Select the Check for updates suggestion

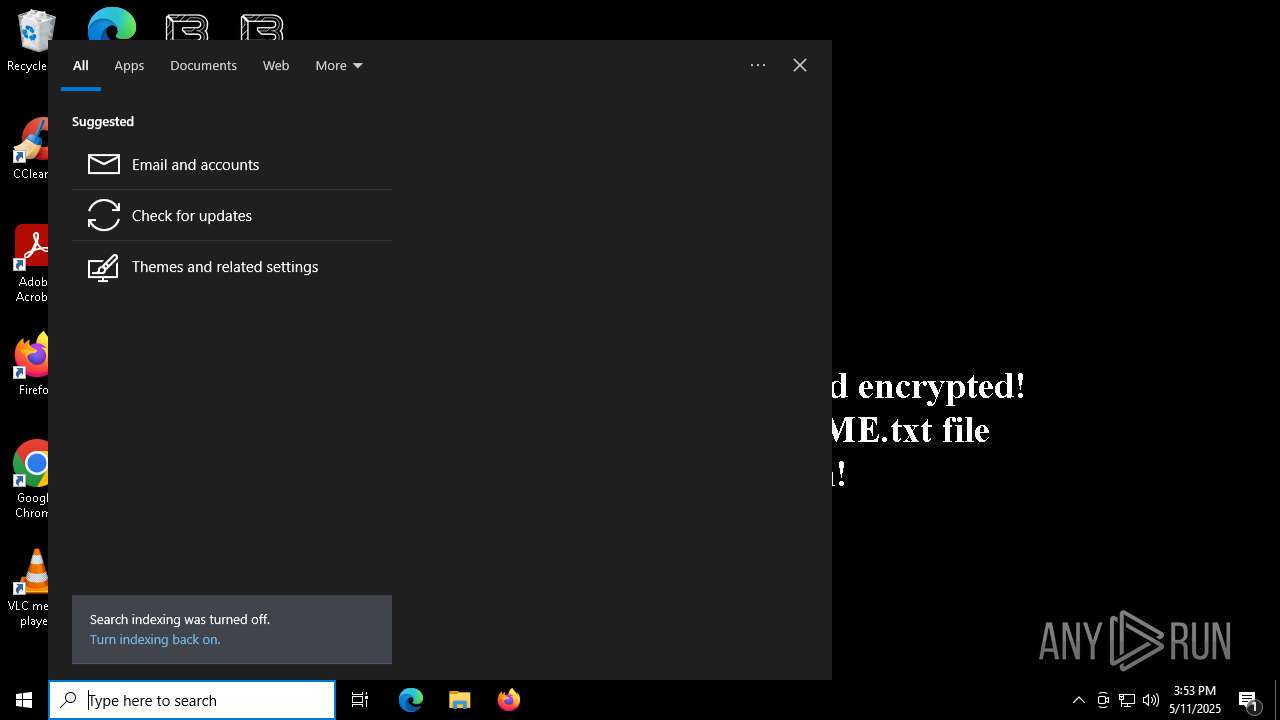(x=232, y=215)
